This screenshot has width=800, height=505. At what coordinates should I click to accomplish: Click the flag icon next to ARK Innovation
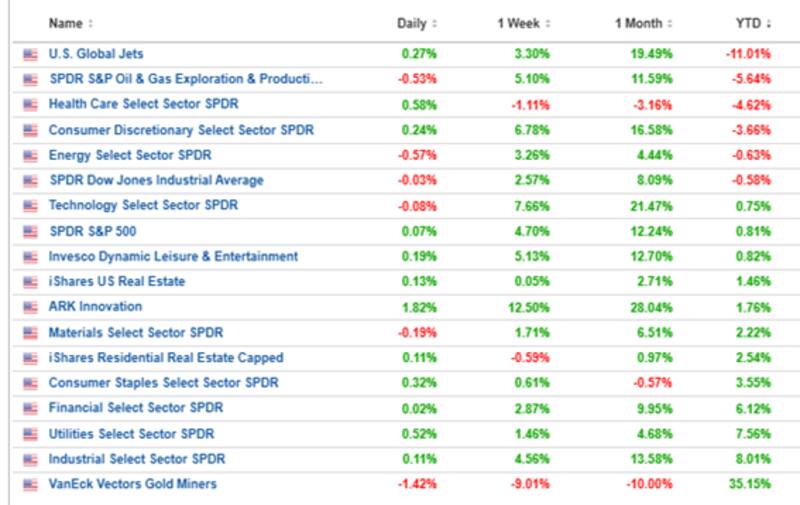30,307
